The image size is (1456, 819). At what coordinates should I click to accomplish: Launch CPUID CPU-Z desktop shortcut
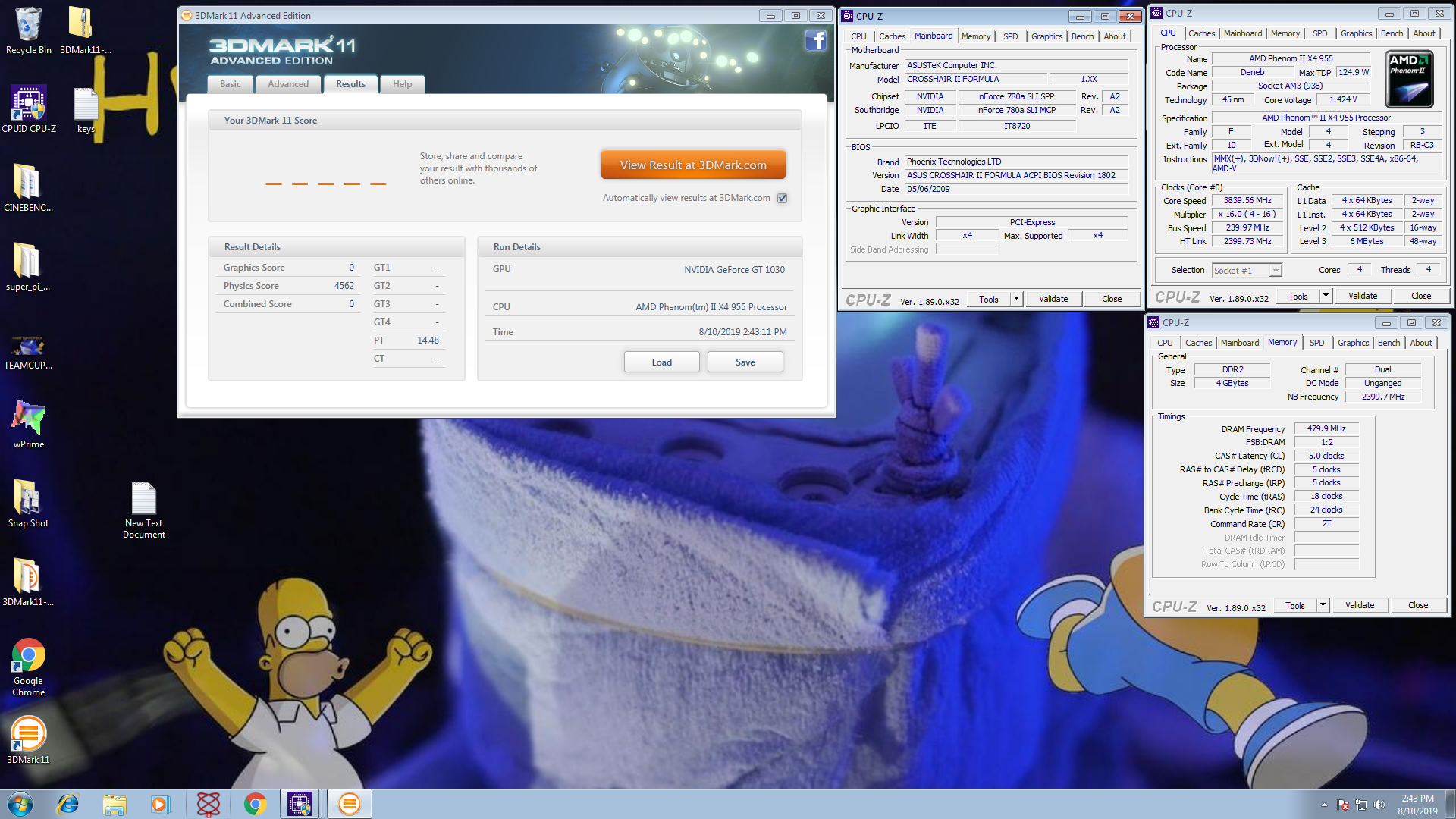[29, 109]
